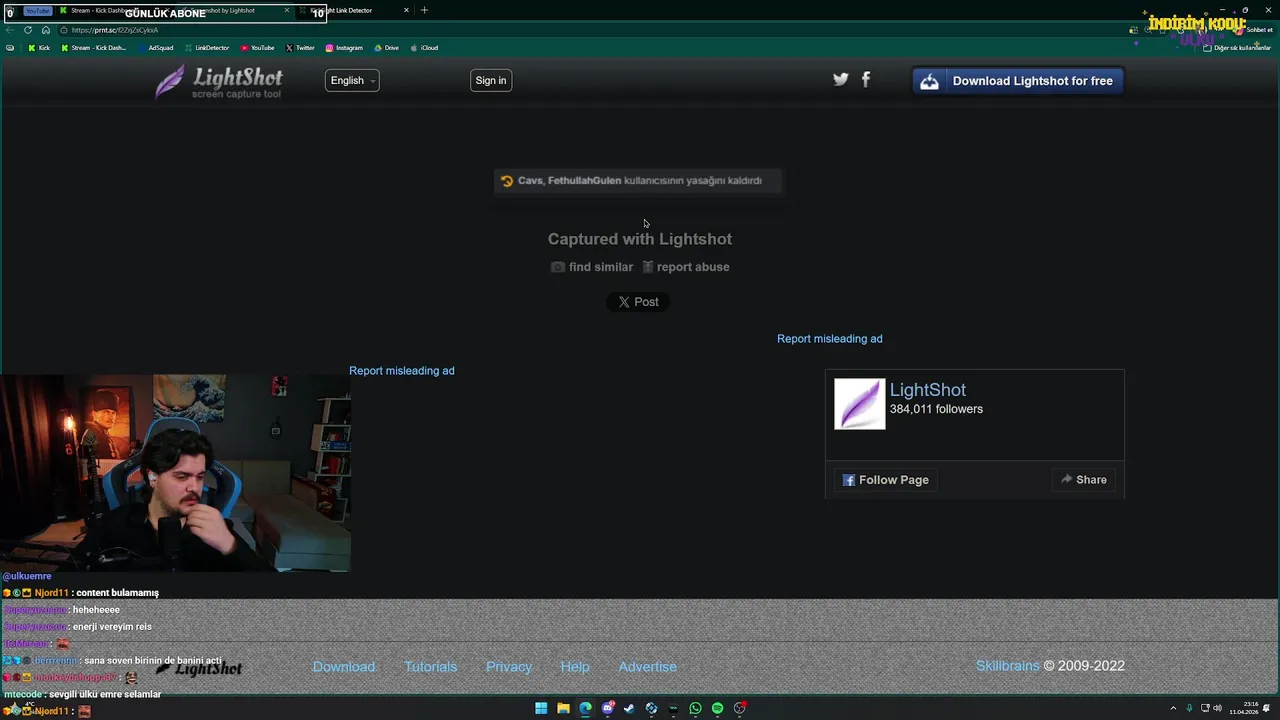Open WhatsApp from the taskbar

(695, 708)
